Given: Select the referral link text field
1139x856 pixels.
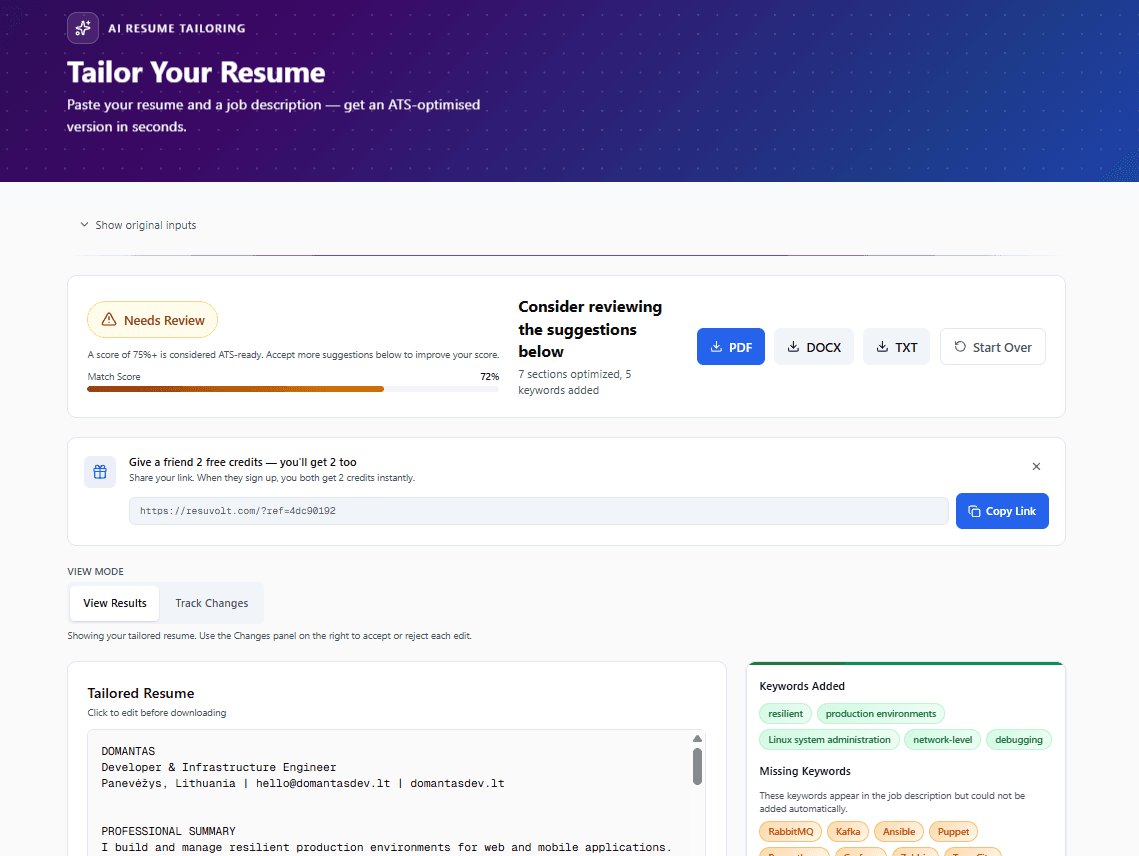Looking at the screenshot, I should click(x=538, y=510).
